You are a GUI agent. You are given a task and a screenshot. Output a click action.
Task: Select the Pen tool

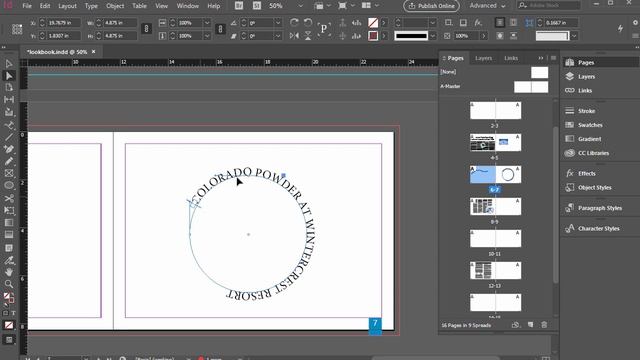[x=9, y=149]
